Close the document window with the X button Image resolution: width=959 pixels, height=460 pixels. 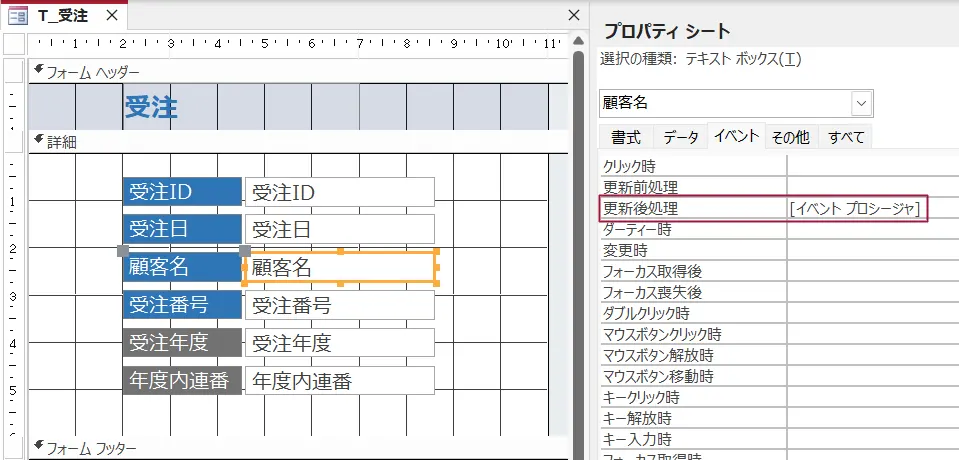point(573,16)
